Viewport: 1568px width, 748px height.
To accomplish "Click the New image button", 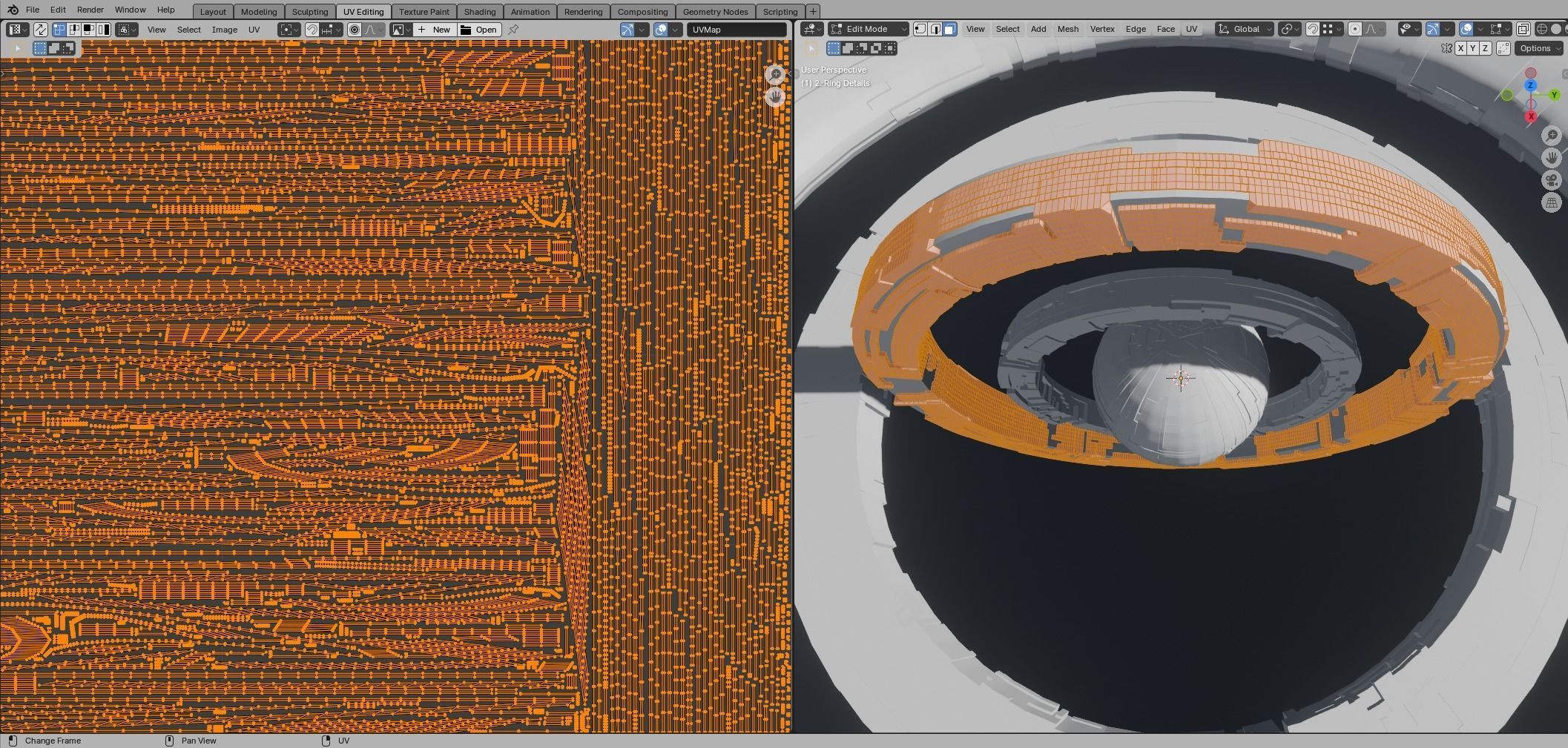I will point(435,30).
